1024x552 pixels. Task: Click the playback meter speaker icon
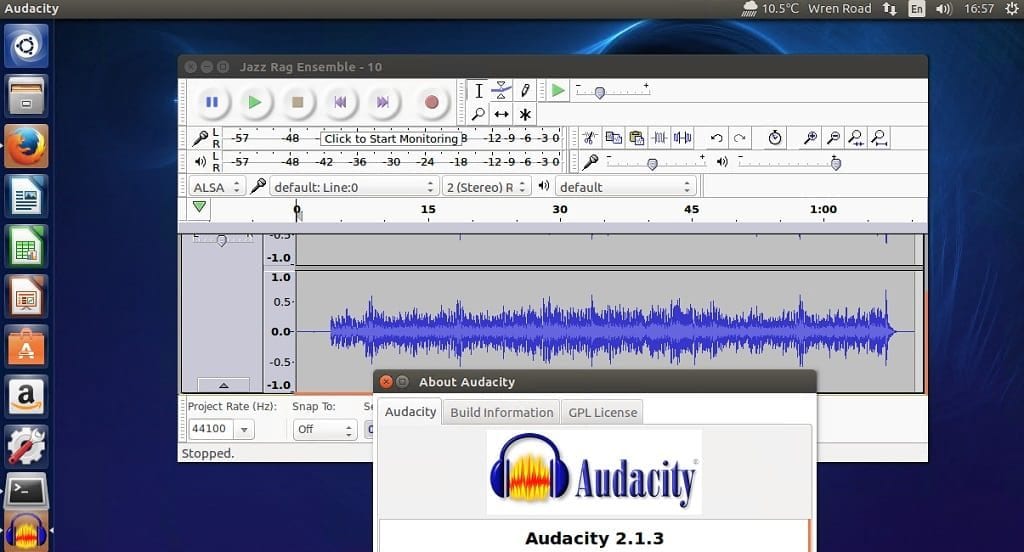coord(200,161)
